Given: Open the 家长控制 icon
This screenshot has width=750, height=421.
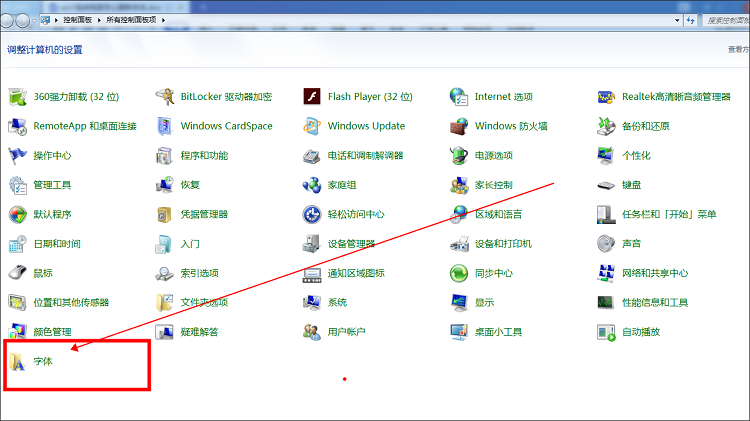Looking at the screenshot, I should [459, 185].
